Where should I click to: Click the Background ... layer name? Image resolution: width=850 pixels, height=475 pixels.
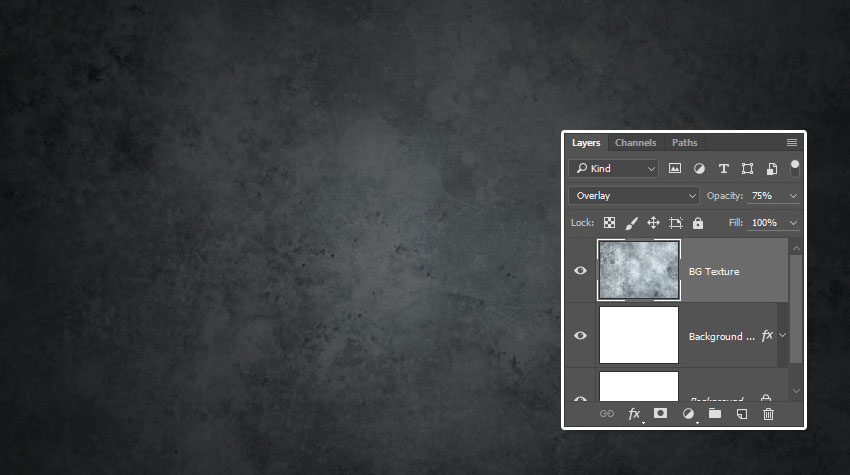click(722, 337)
